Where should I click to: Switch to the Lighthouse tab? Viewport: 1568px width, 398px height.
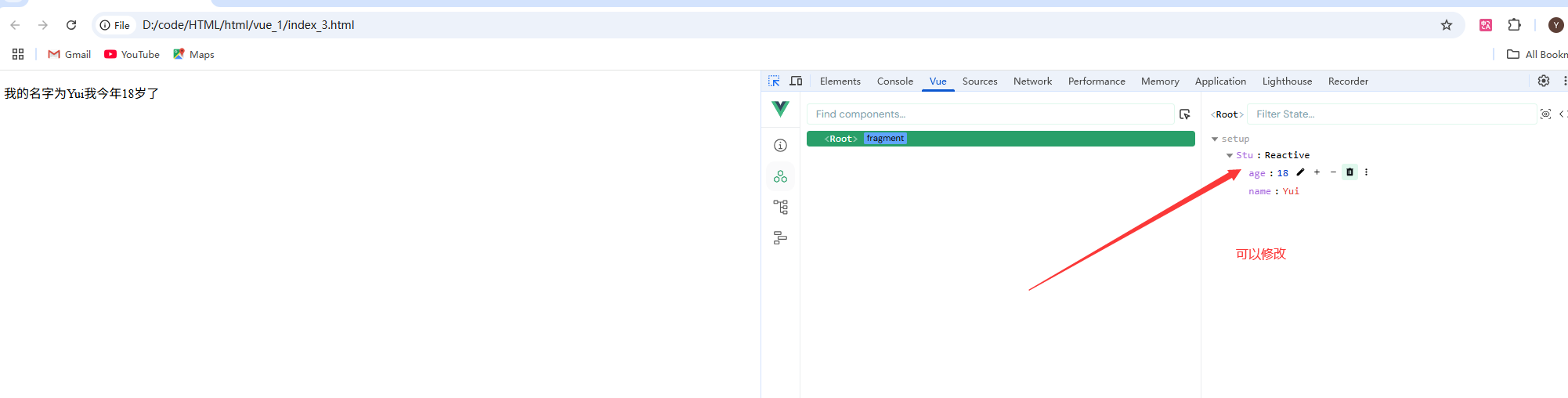[x=1287, y=81]
